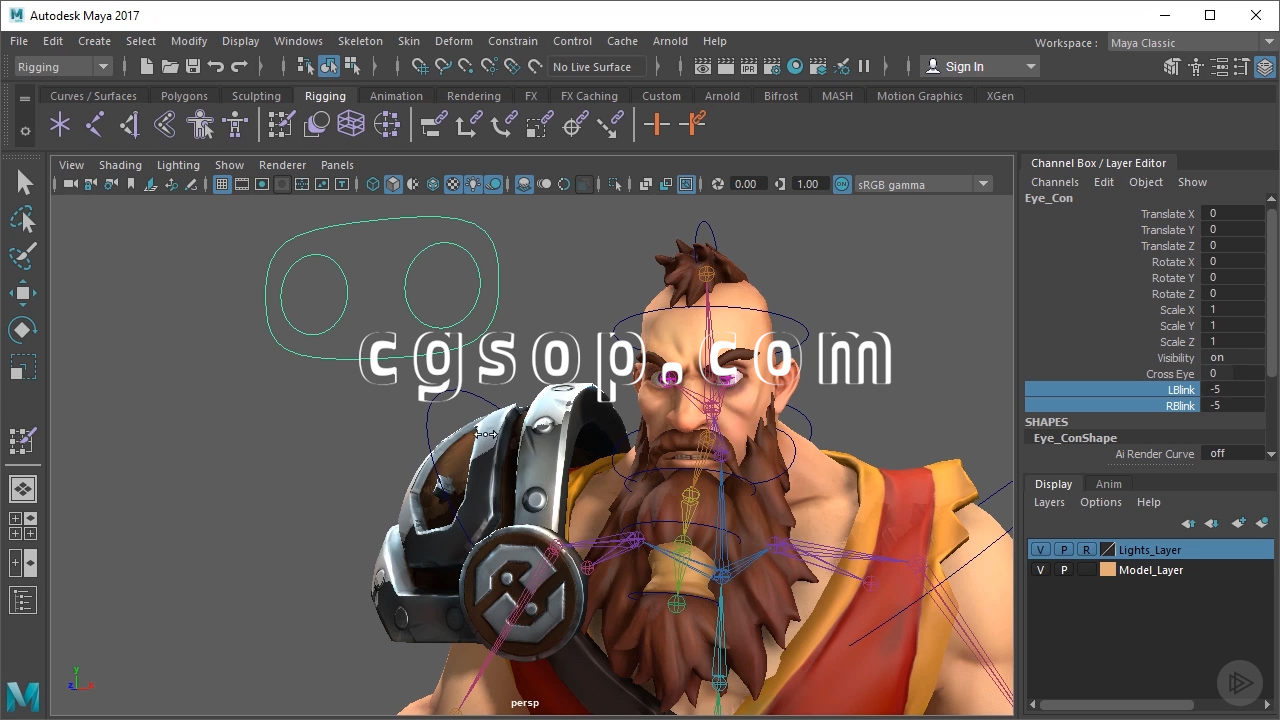Open the Skeleton menu

point(360,41)
